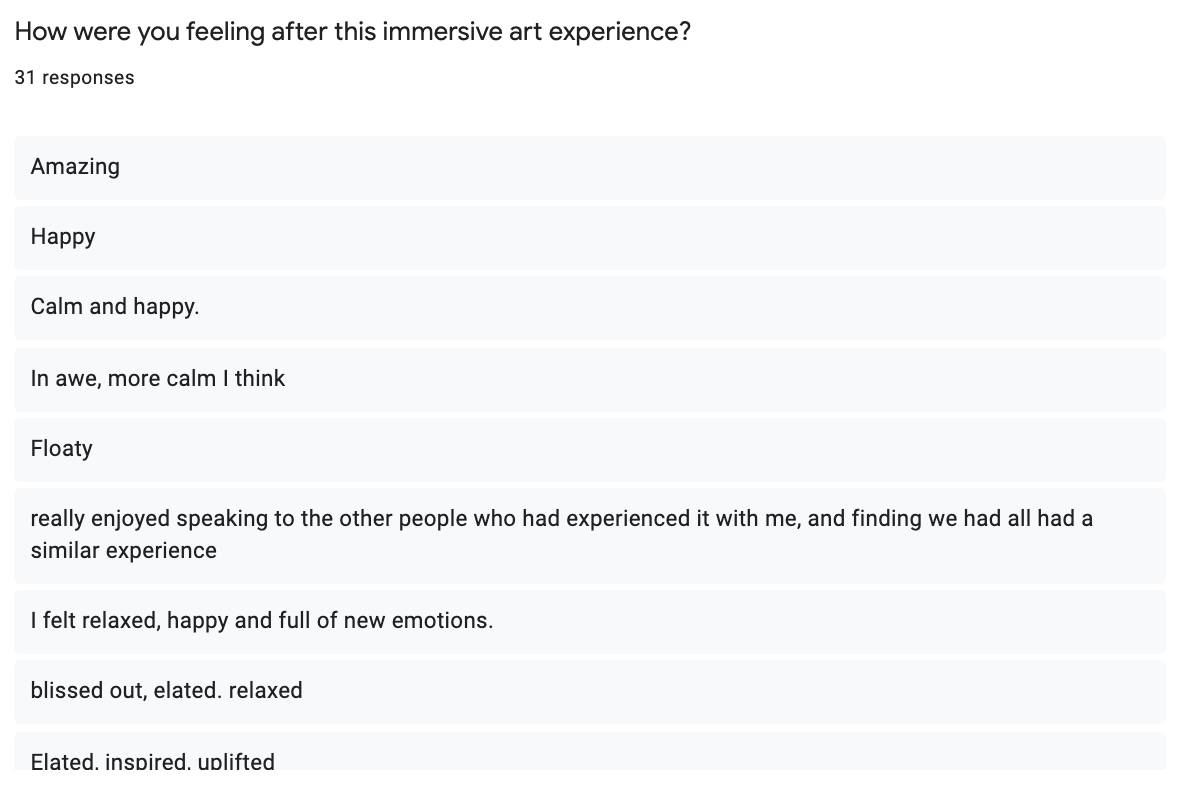Click the "In awe, more calm I think" response
The height and width of the screenshot is (798, 1182).
(x=158, y=378)
